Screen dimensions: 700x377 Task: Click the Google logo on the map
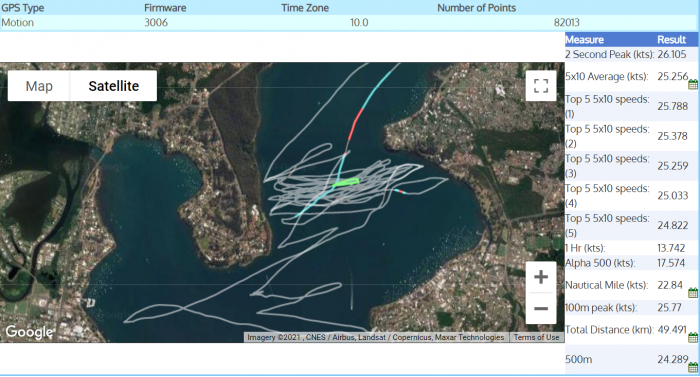click(29, 332)
